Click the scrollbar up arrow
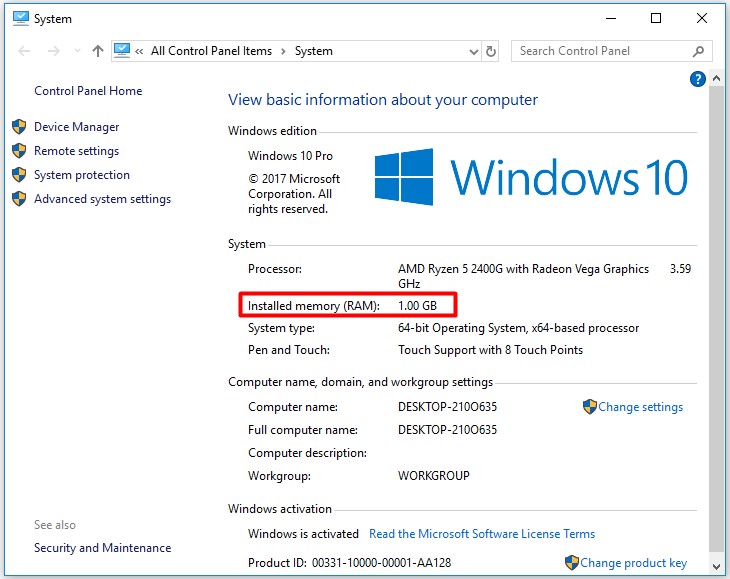This screenshot has height=579, width=730. pos(716,79)
